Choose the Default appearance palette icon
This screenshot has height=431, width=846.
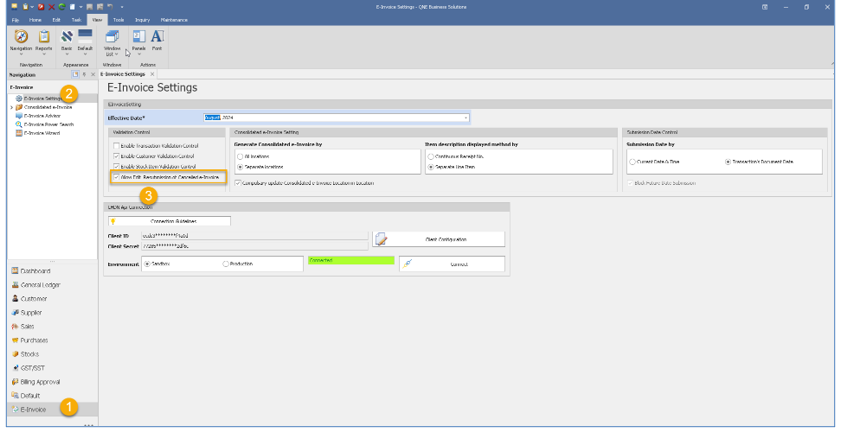coord(85,42)
